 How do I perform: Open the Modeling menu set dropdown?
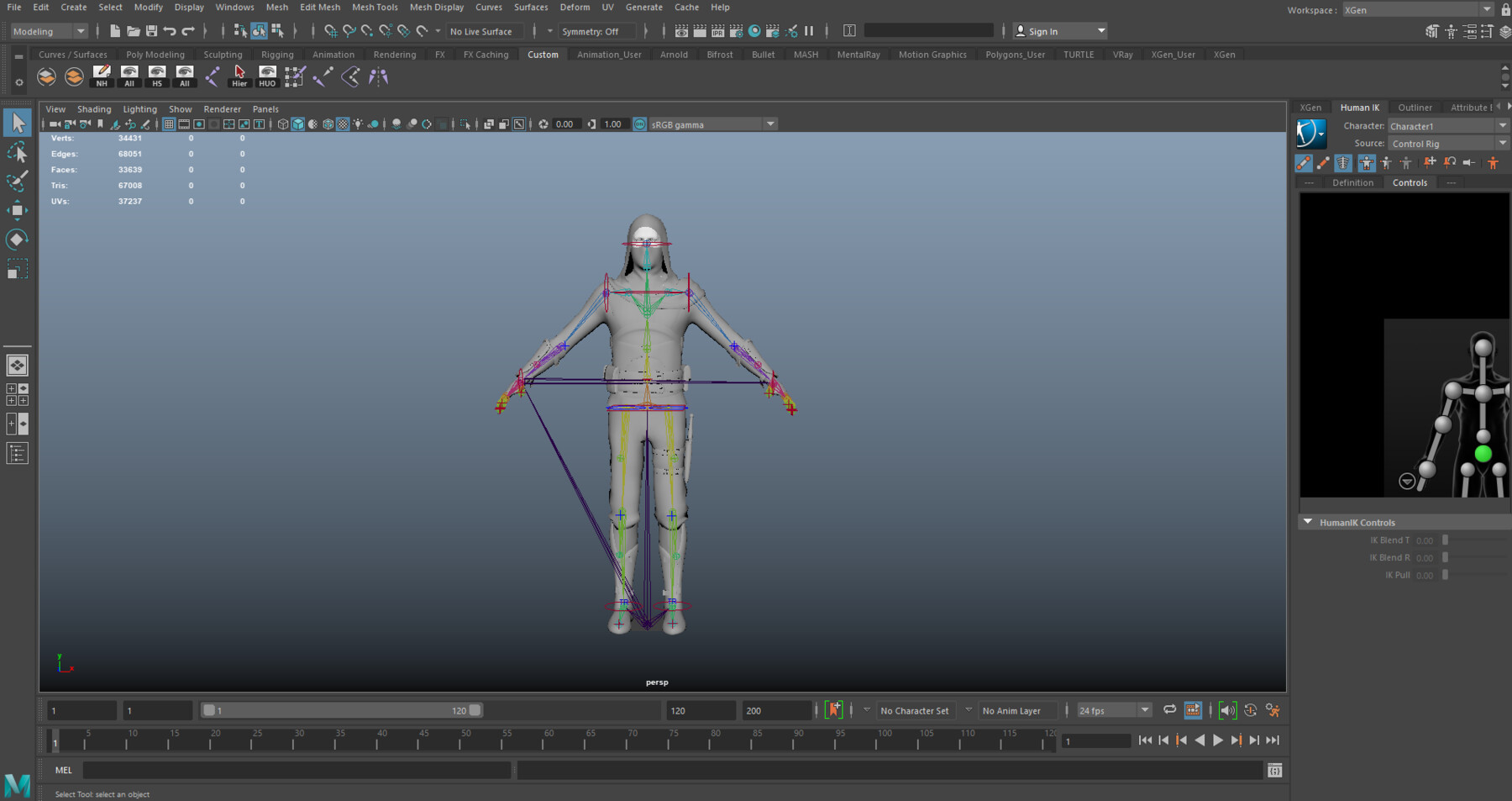click(x=50, y=31)
